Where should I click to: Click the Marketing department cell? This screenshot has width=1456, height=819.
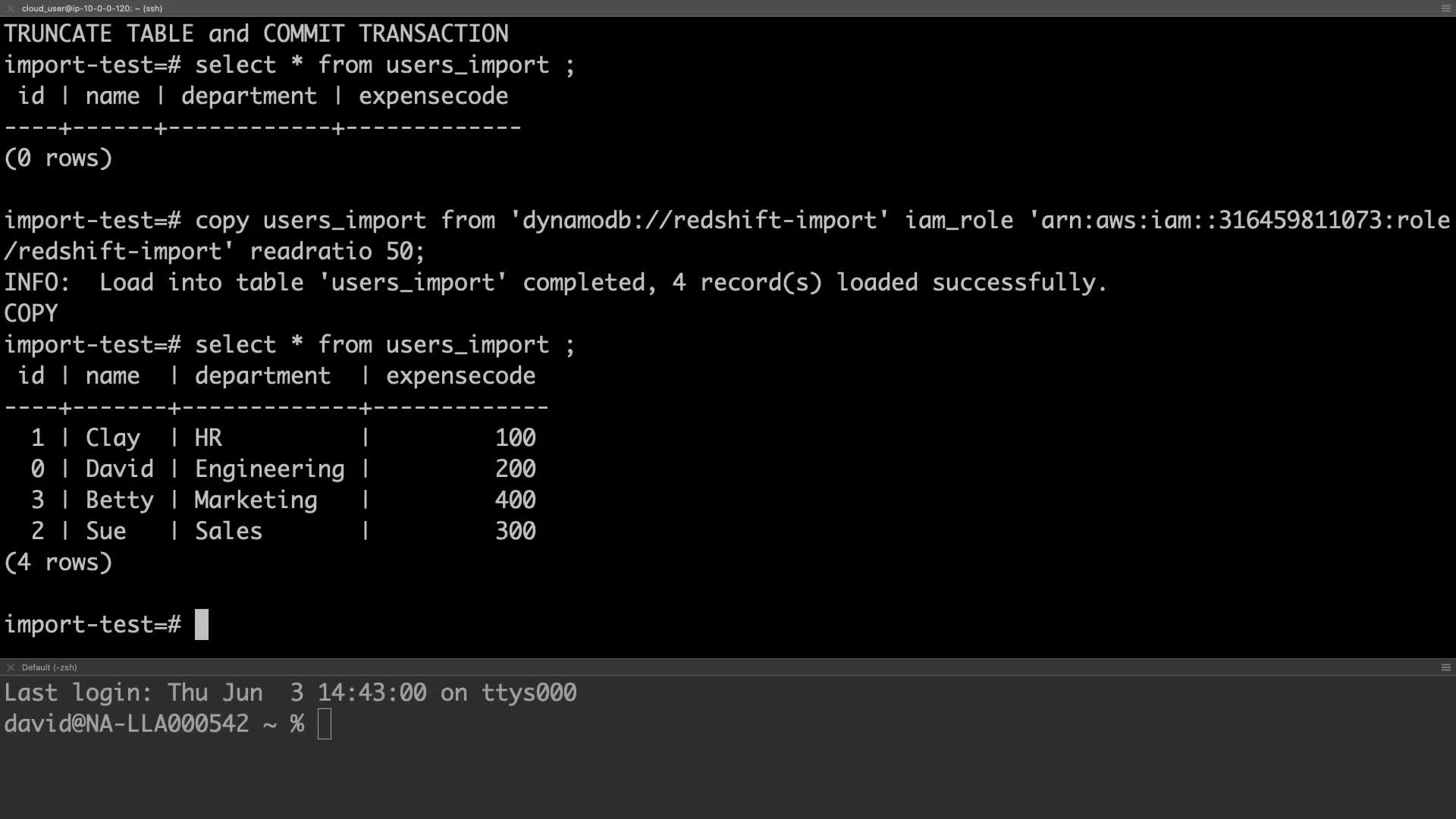256,500
